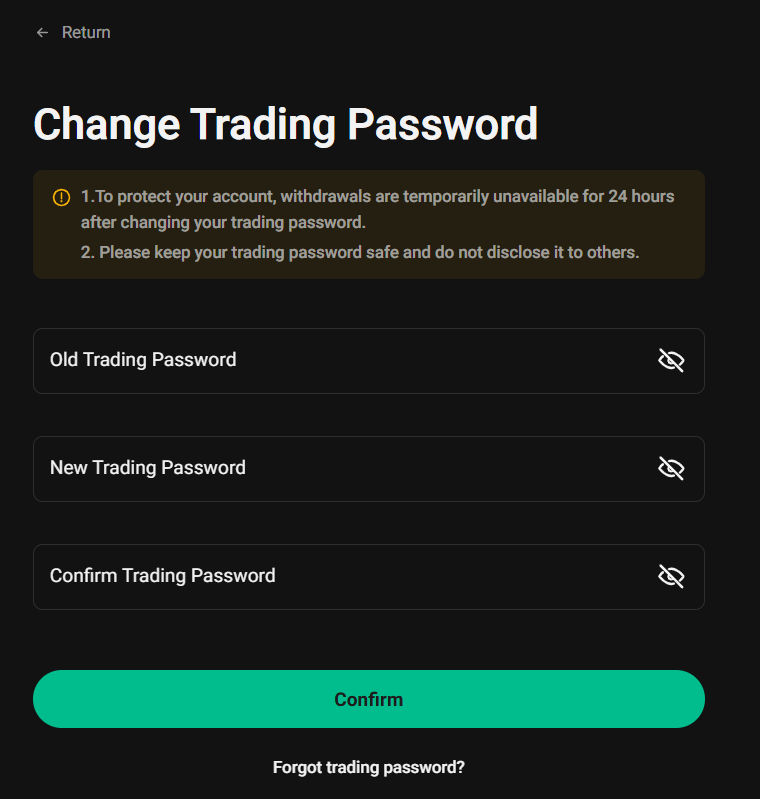Click the Return text link
Screen dimensions: 760x799
[86, 33]
